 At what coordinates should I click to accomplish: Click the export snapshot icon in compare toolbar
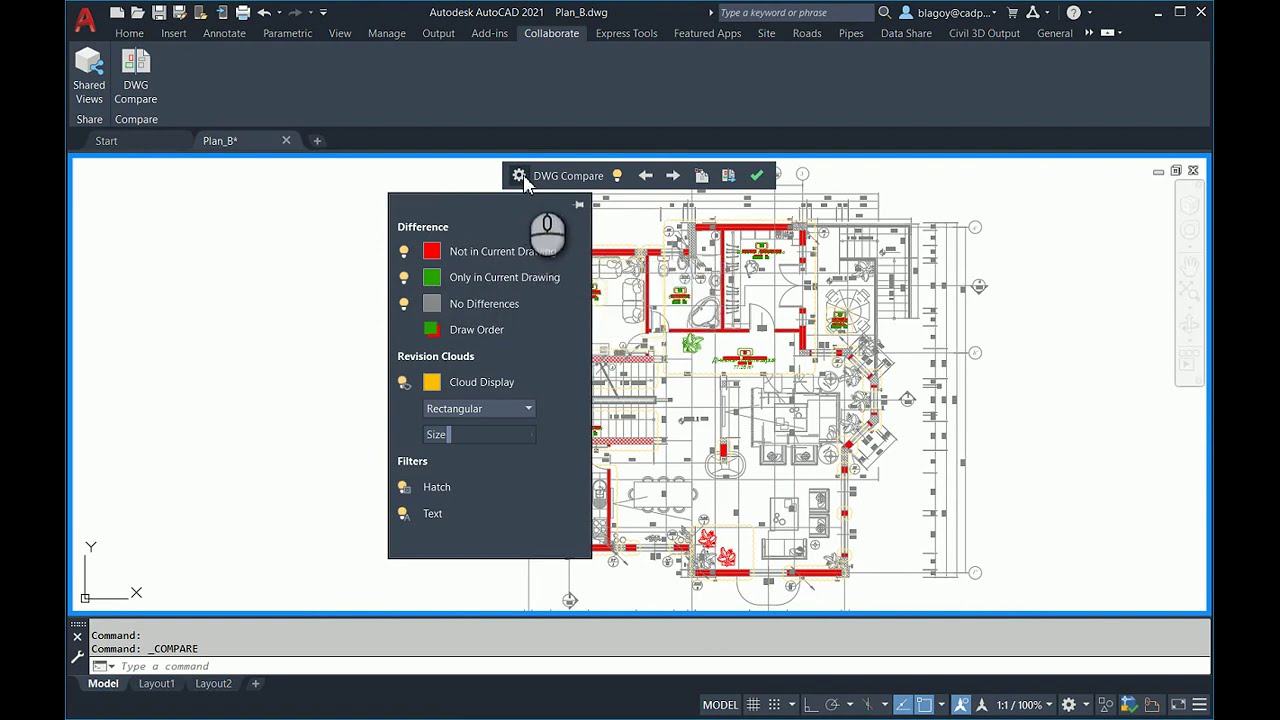point(728,176)
